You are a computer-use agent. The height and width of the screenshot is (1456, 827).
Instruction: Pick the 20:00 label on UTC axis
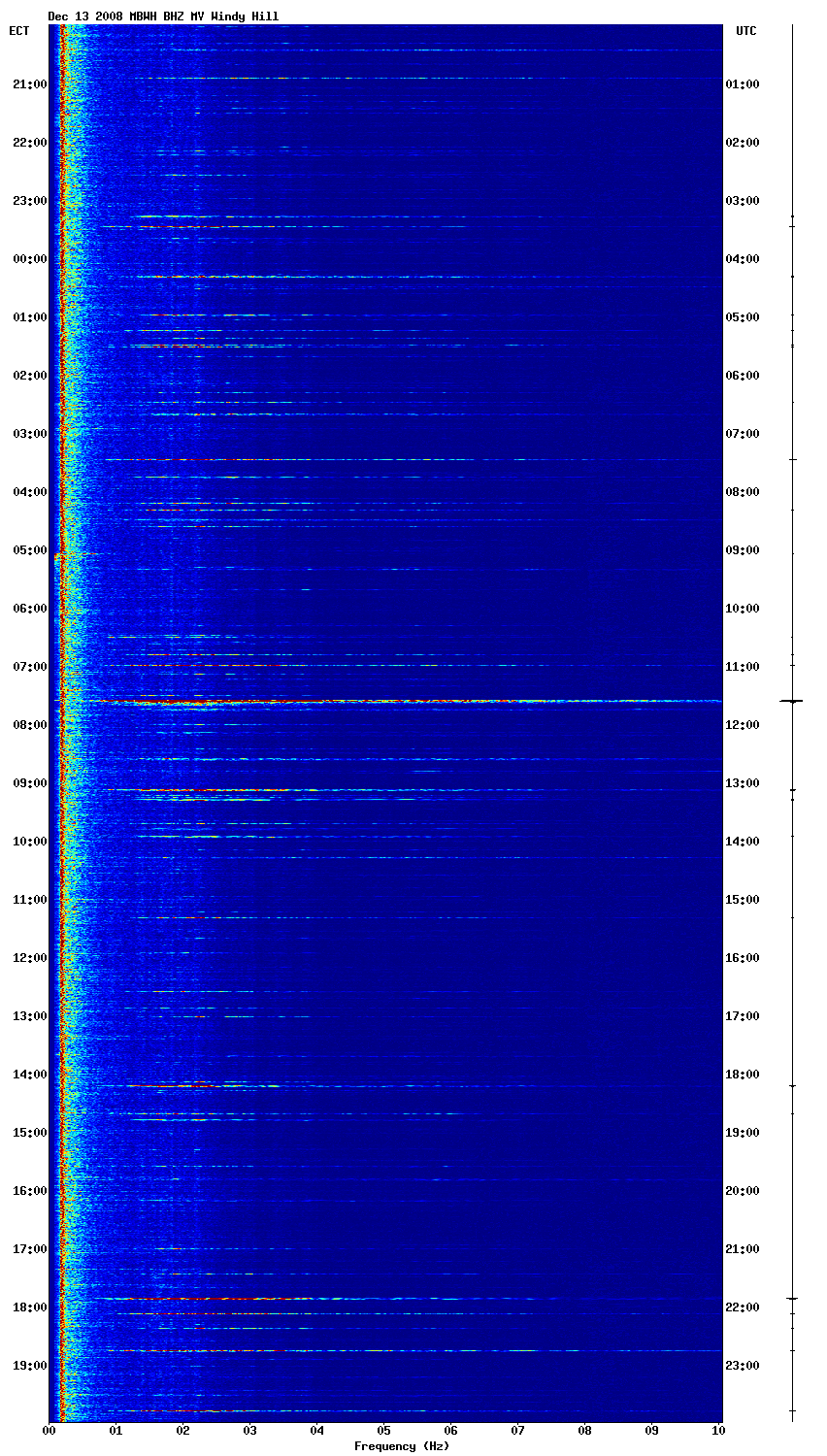pyautogui.click(x=743, y=1191)
